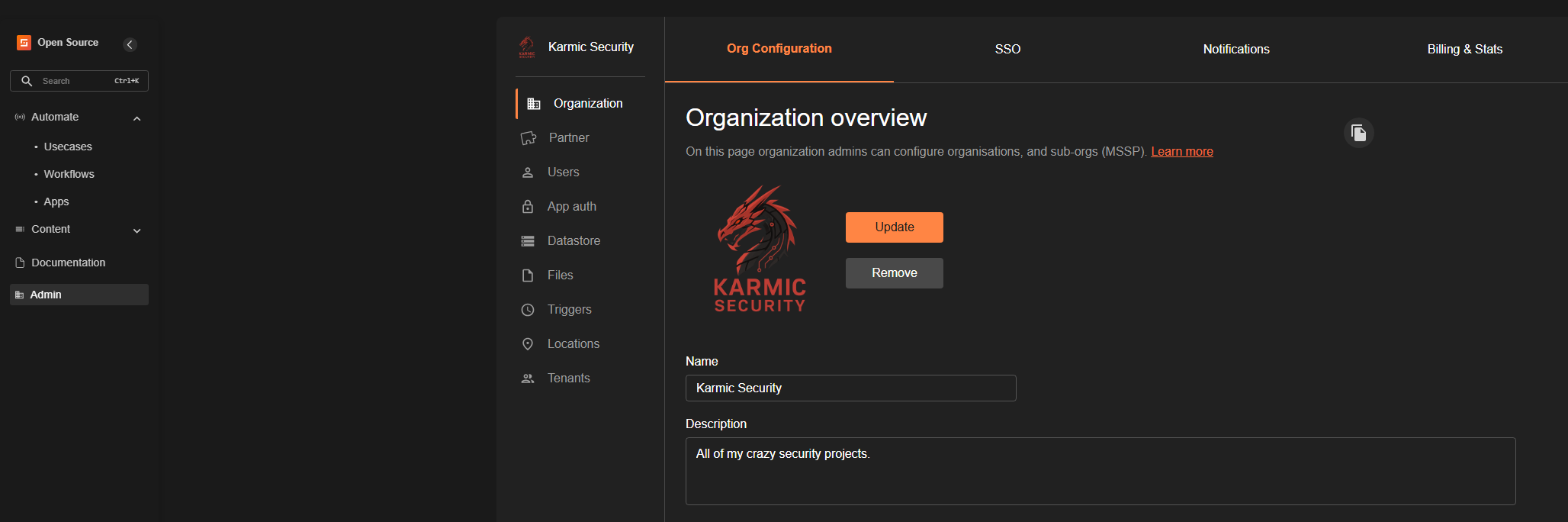Click the Triggers clock icon
The height and width of the screenshot is (522, 1568).
point(528,310)
